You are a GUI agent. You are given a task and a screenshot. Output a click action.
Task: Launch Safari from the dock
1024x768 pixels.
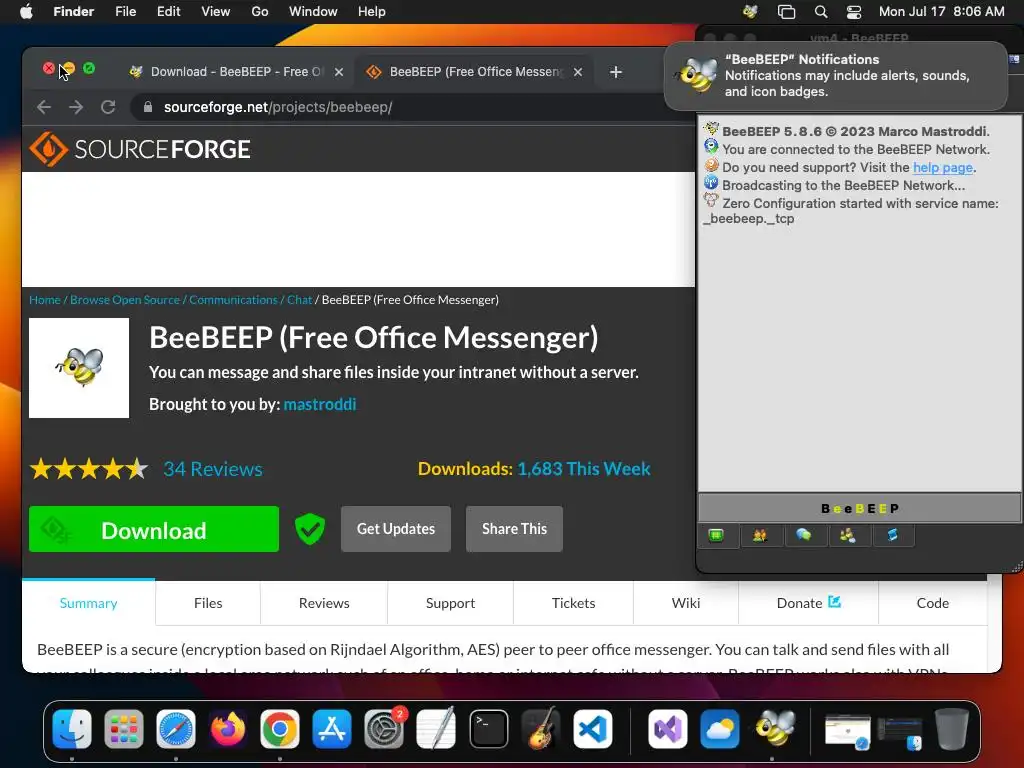pos(176,729)
